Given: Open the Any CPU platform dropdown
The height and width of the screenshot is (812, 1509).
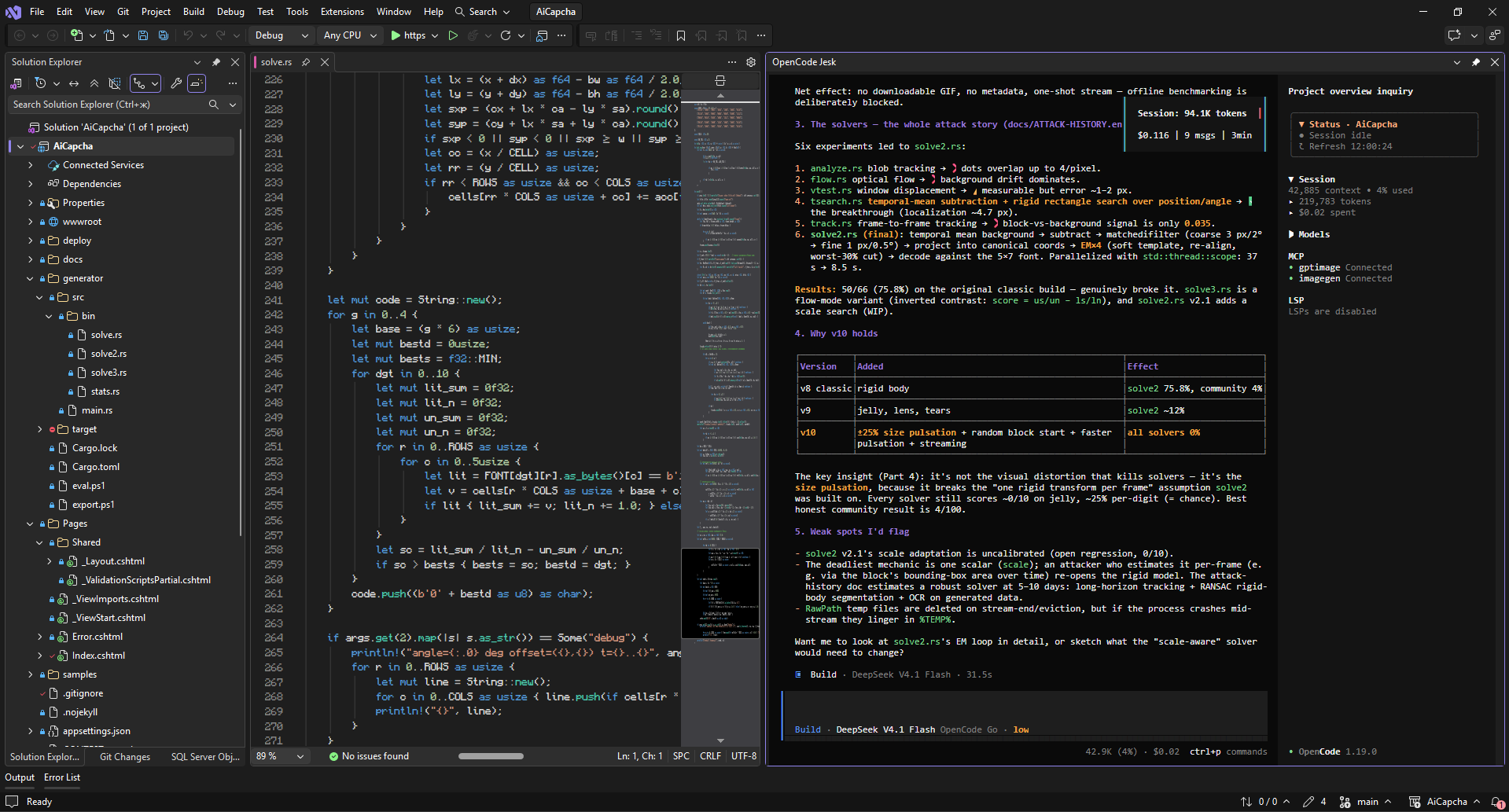Looking at the screenshot, I should [x=350, y=35].
